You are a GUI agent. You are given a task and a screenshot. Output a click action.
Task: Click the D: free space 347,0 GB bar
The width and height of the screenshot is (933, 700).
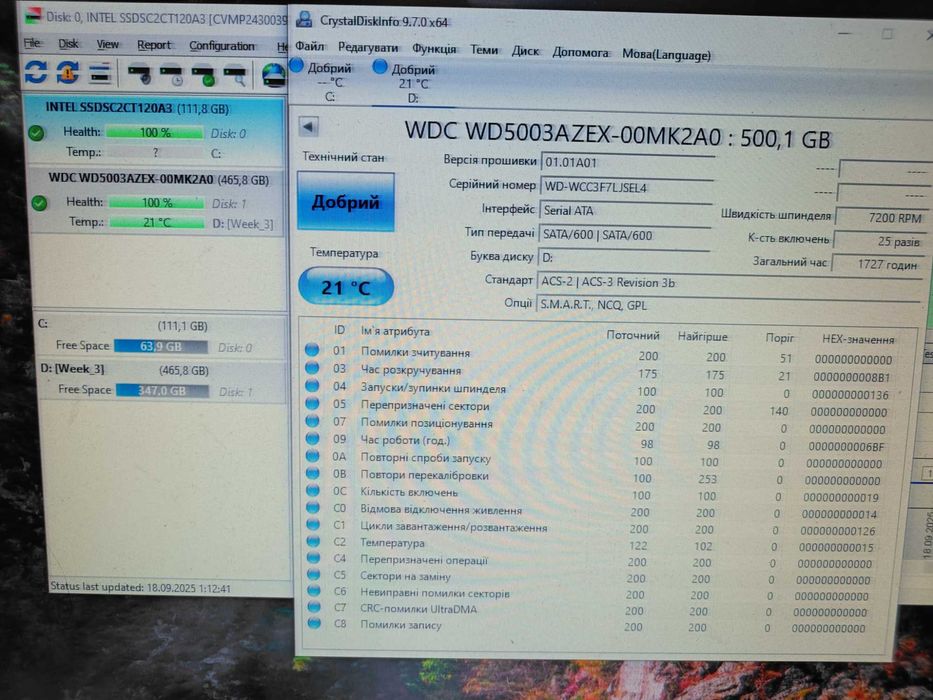162,390
